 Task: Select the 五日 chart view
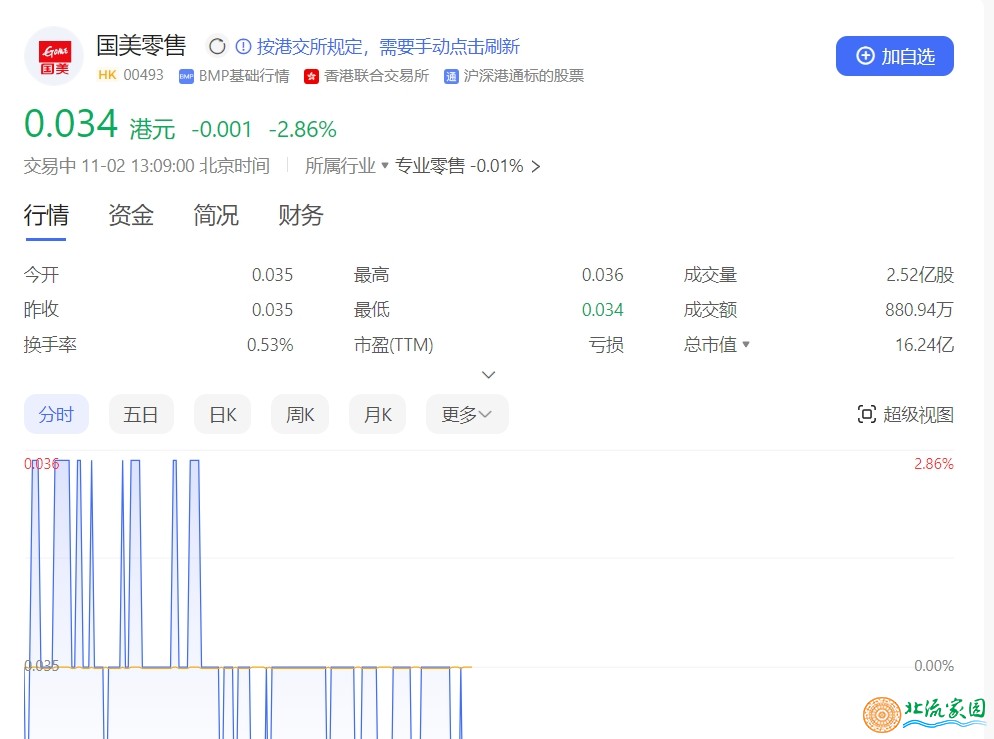coord(141,414)
